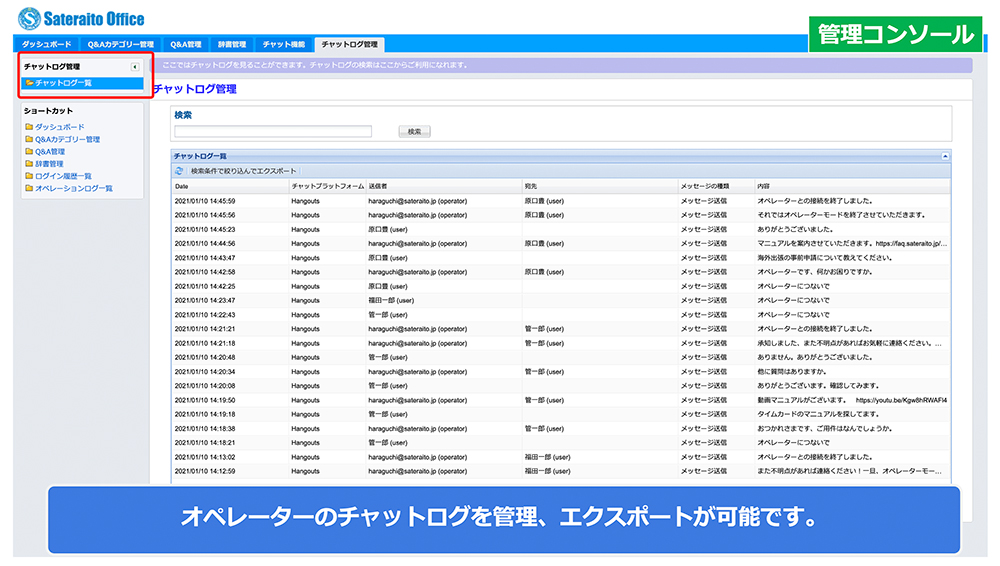Click folder icon beside ログイン履歴一覧 shortcut
This screenshot has height=566, width=1000.
tap(29, 176)
